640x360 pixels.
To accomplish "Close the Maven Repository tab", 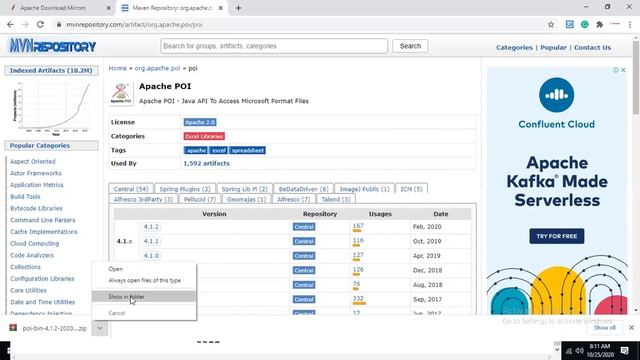I will [x=221, y=8].
